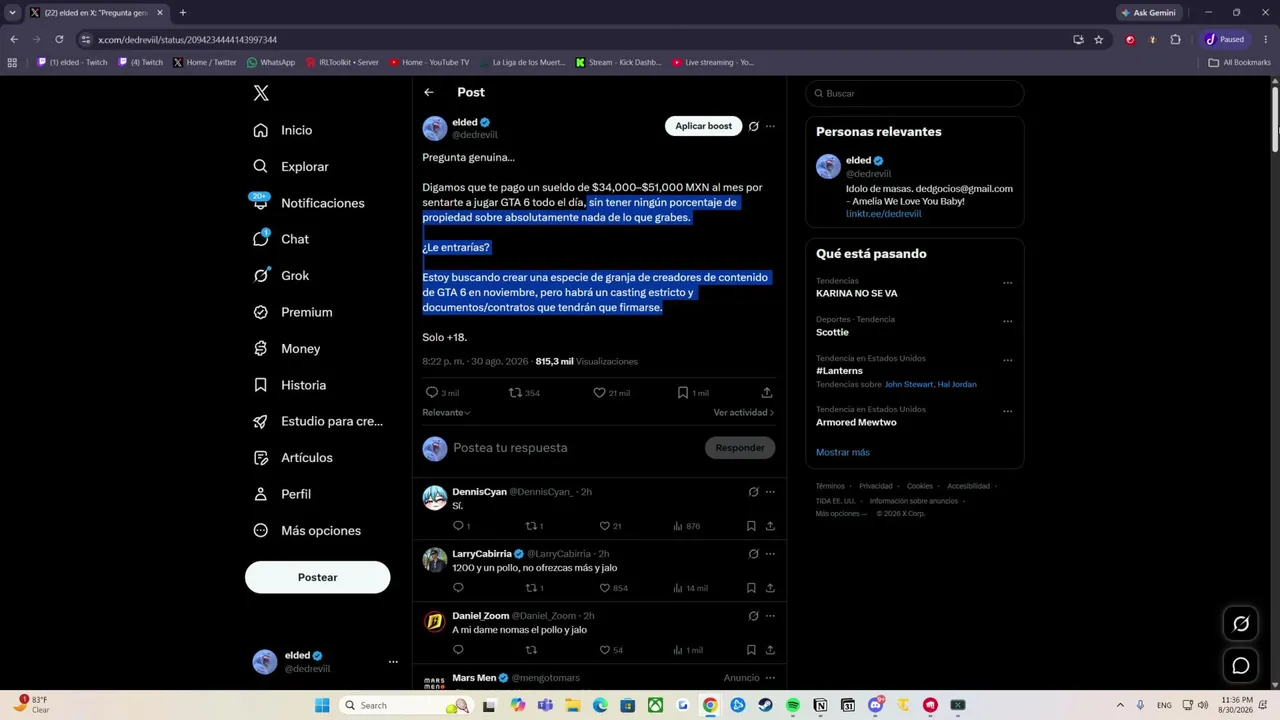Go to Inicio in the sidebar
The height and width of the screenshot is (720, 1280).
tap(283, 130)
